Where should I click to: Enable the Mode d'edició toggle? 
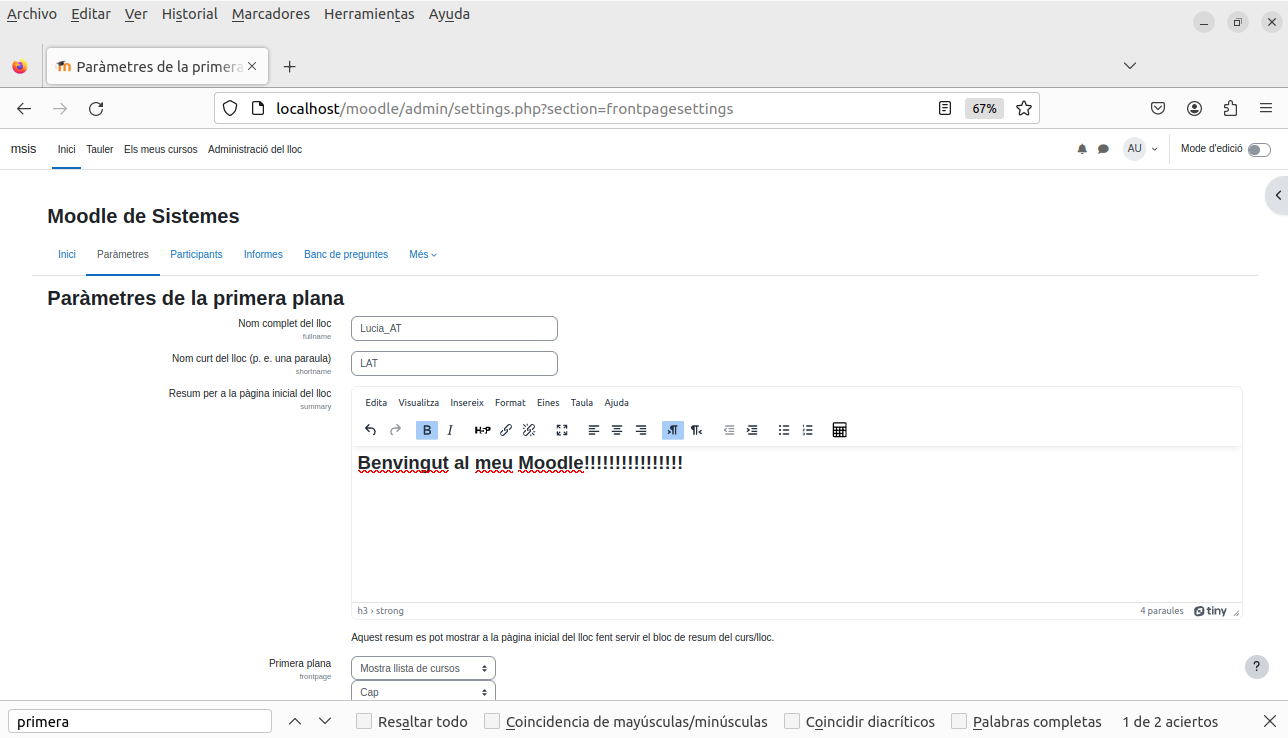(x=1259, y=148)
